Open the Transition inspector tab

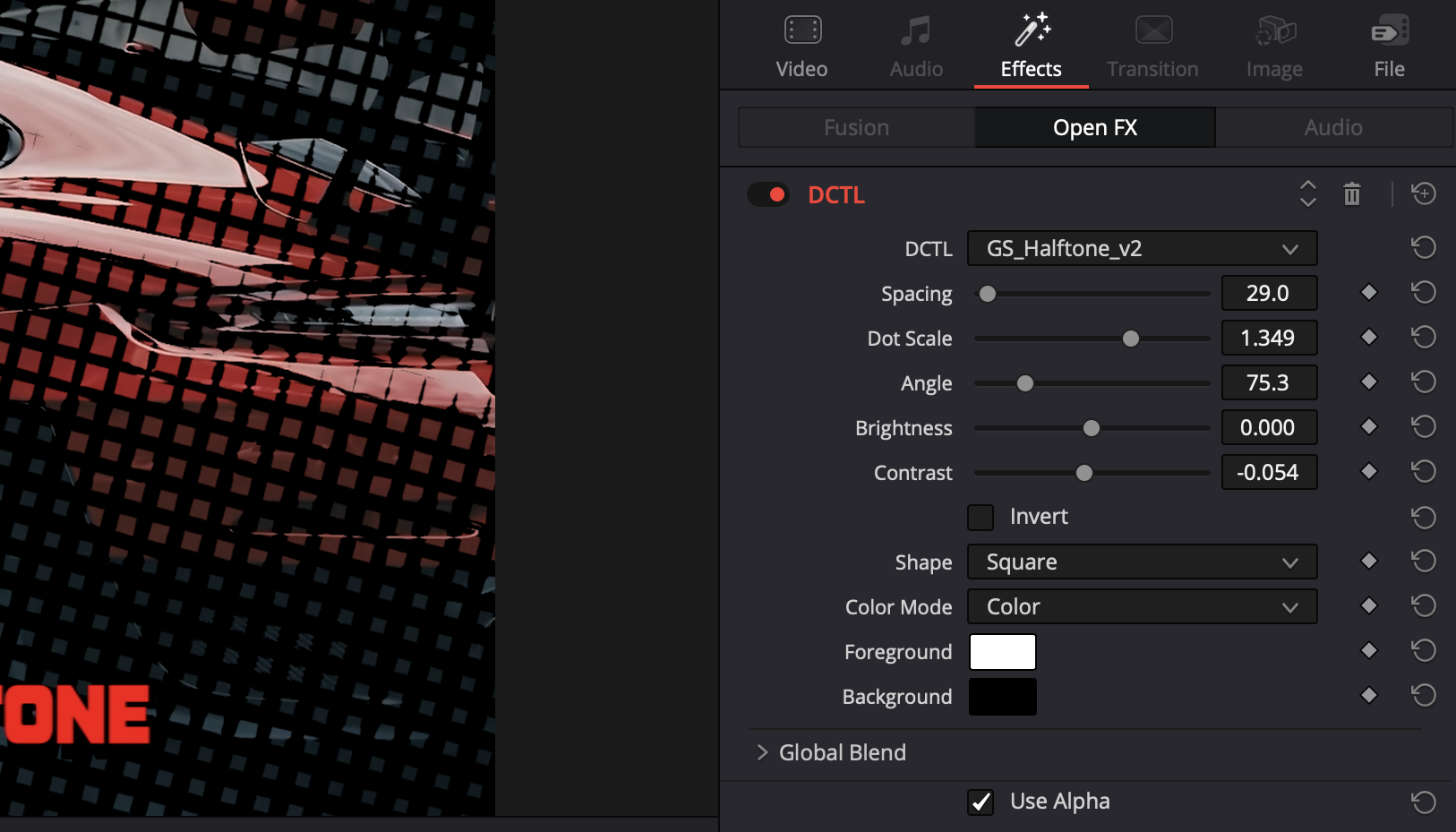(x=1152, y=46)
